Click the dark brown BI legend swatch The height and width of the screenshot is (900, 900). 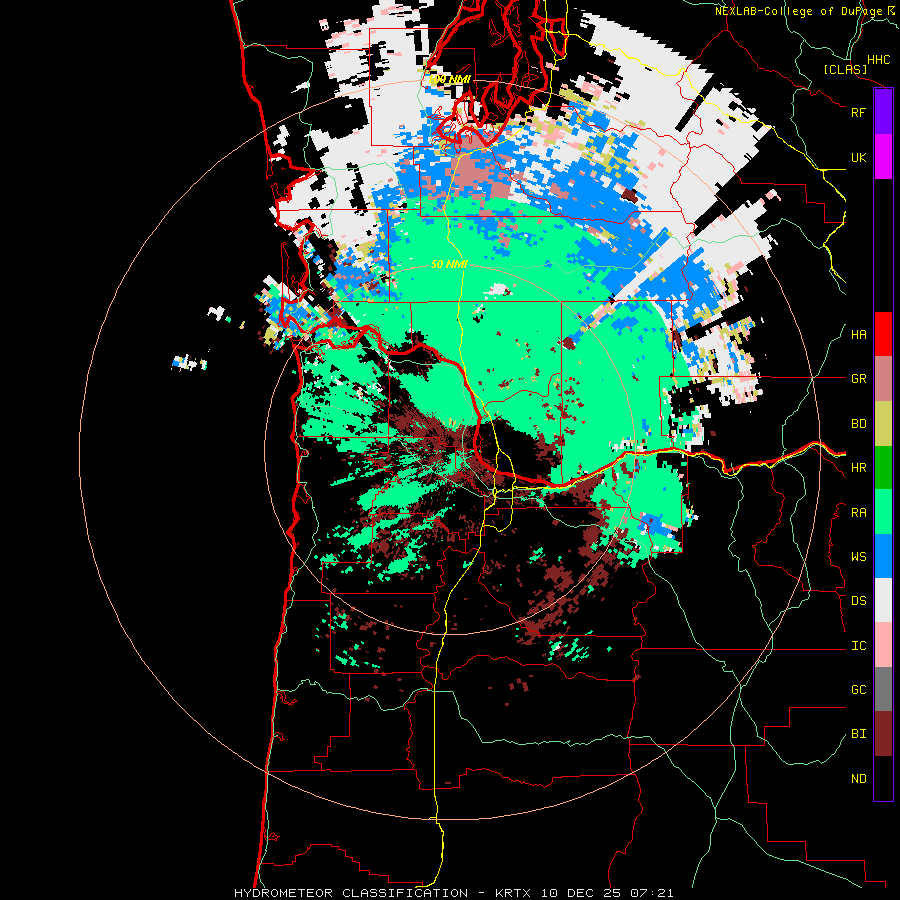(883, 734)
